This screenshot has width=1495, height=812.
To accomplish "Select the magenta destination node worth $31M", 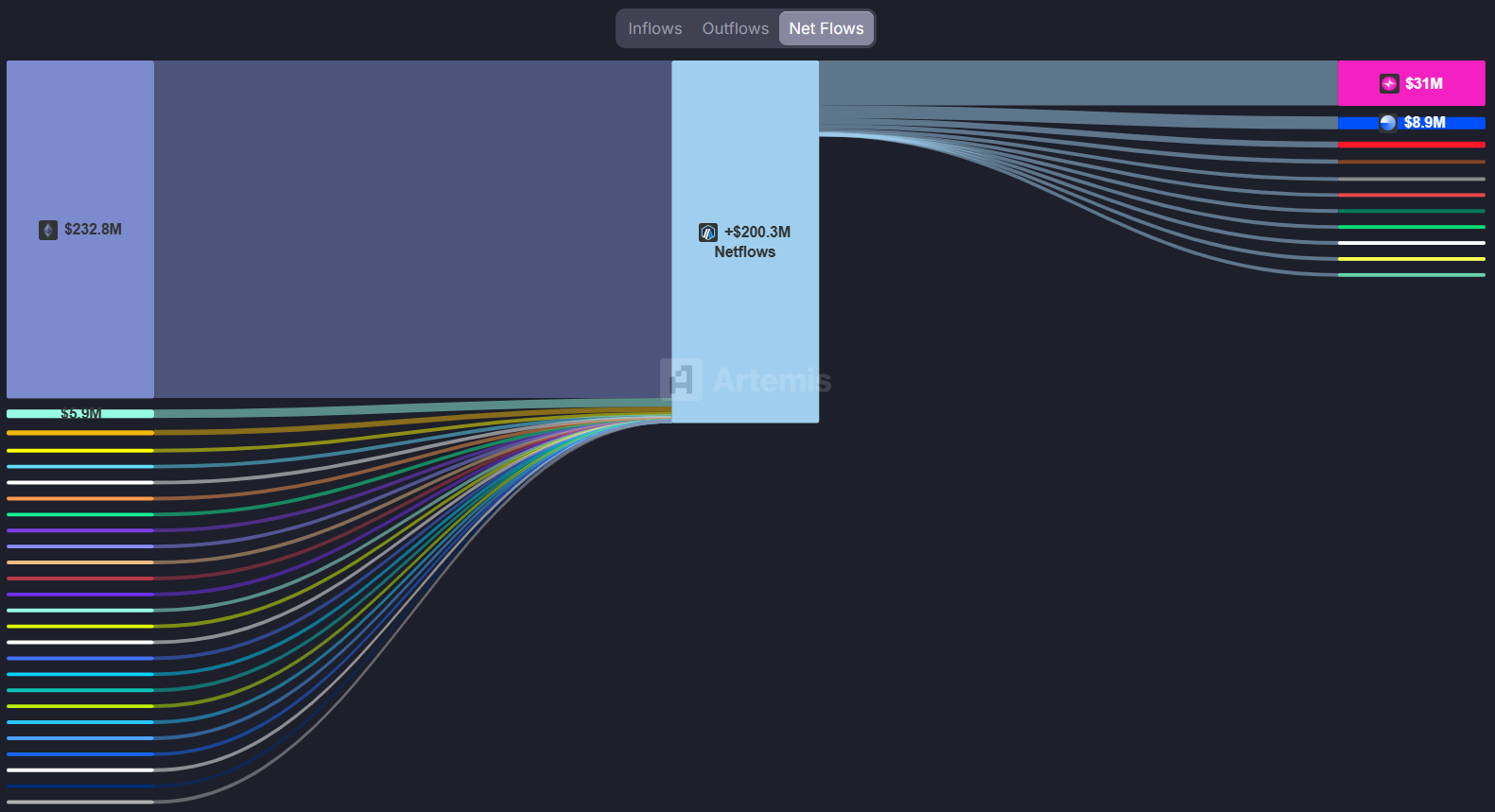I will click(x=1412, y=83).
